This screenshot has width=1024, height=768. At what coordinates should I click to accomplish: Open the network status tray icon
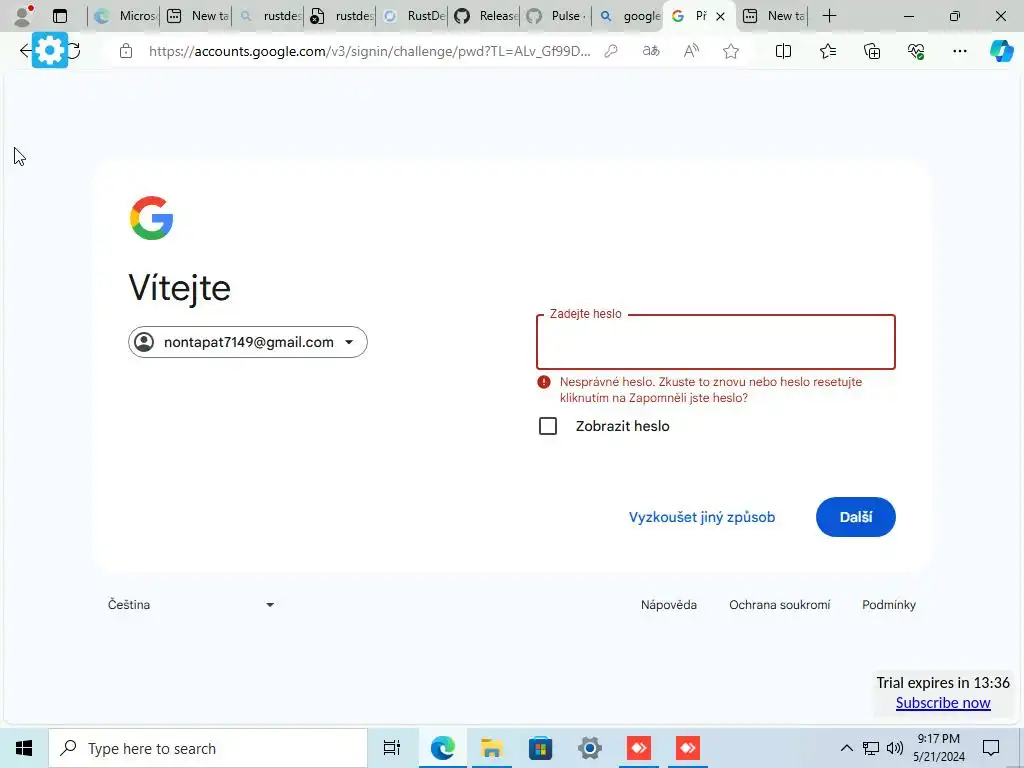871,748
